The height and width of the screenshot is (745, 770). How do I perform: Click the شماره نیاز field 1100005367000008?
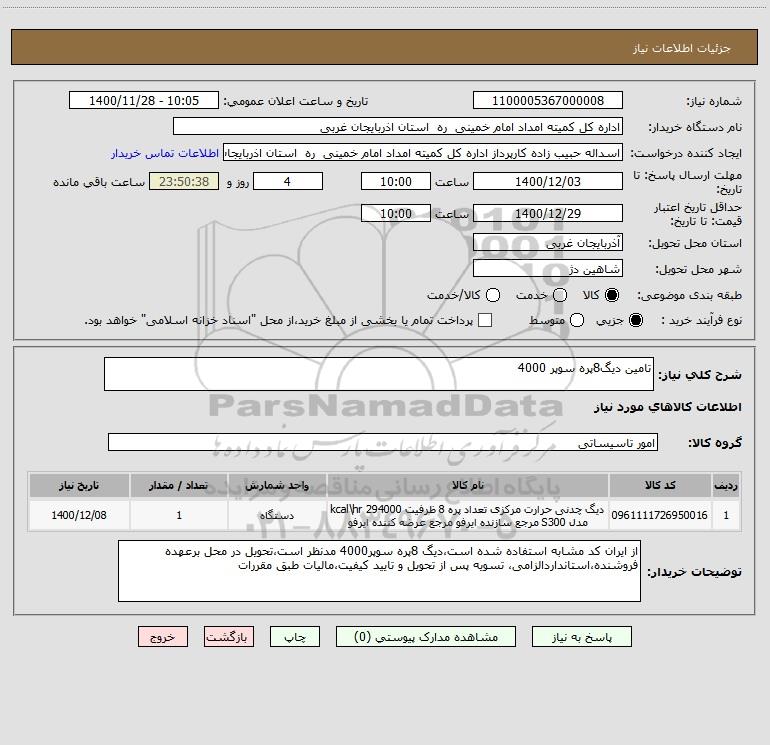point(548,101)
